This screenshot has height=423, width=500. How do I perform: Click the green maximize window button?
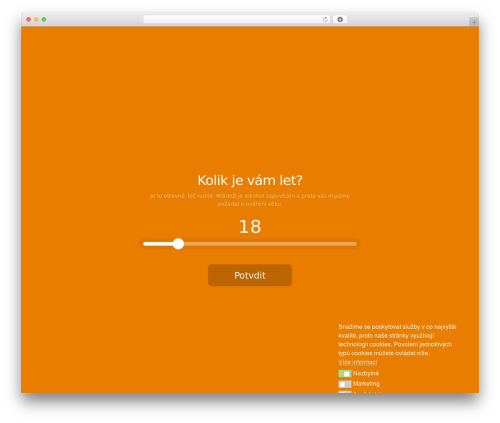(44, 19)
